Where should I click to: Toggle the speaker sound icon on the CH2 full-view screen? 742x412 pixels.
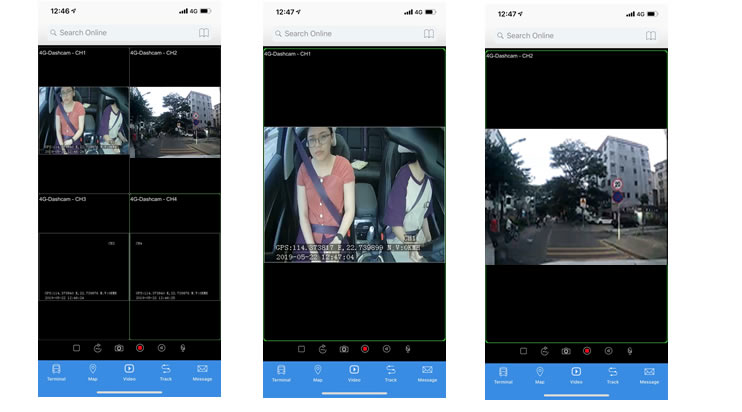[609, 351]
